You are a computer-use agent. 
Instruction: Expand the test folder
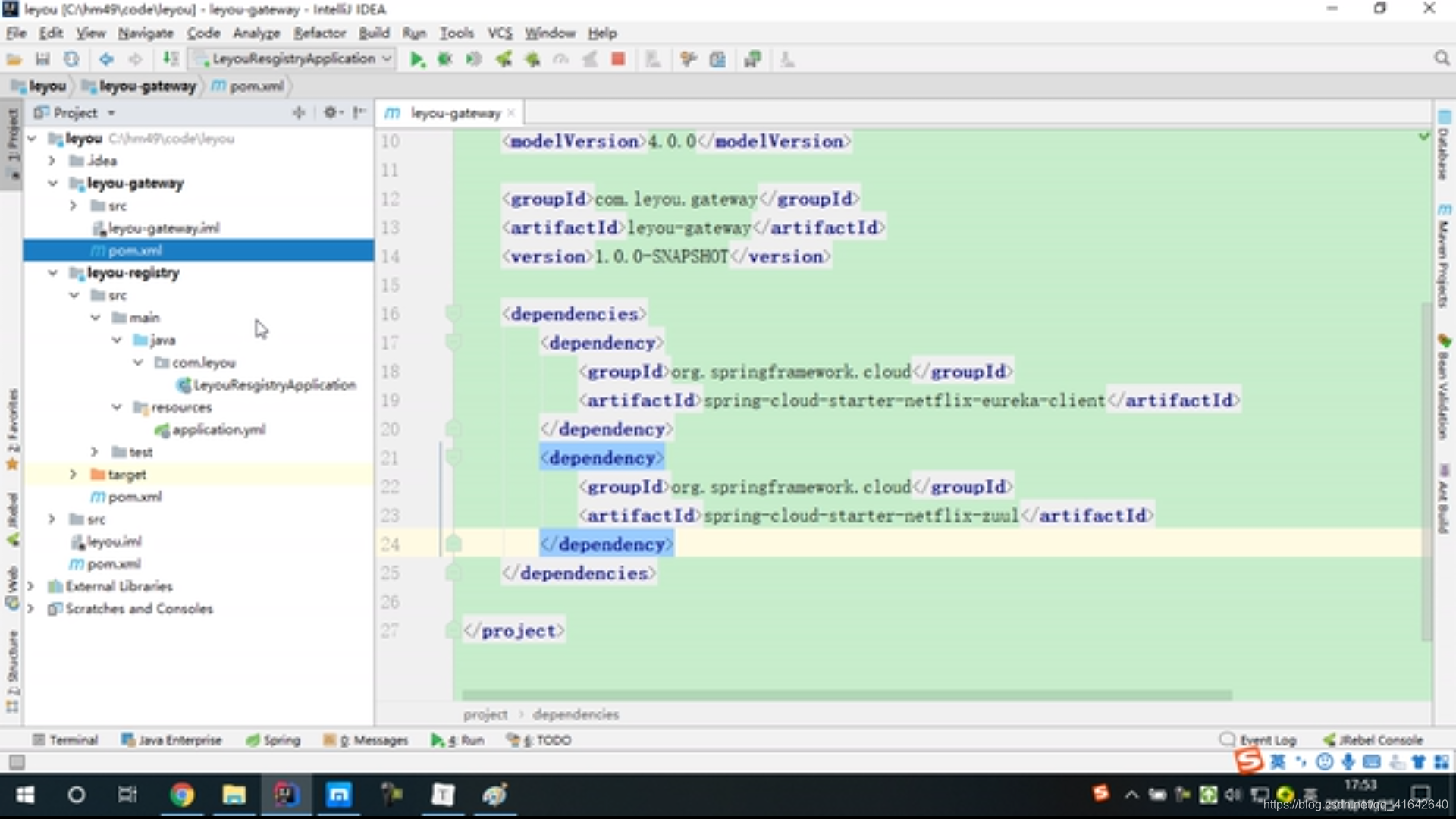tap(94, 452)
